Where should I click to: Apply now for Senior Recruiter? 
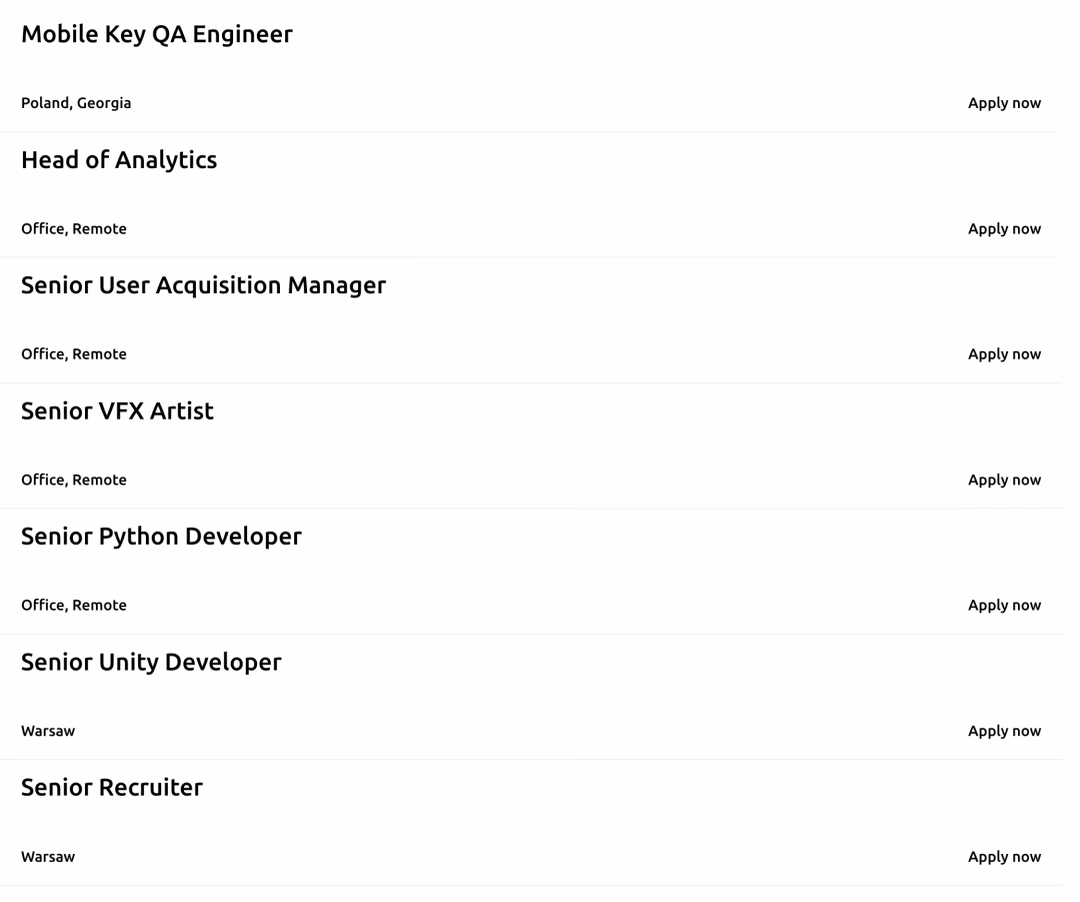pos(1004,858)
